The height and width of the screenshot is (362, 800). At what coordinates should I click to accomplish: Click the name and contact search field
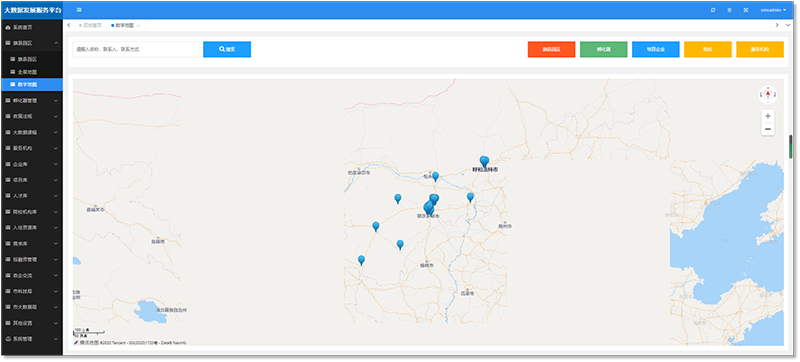coord(136,49)
